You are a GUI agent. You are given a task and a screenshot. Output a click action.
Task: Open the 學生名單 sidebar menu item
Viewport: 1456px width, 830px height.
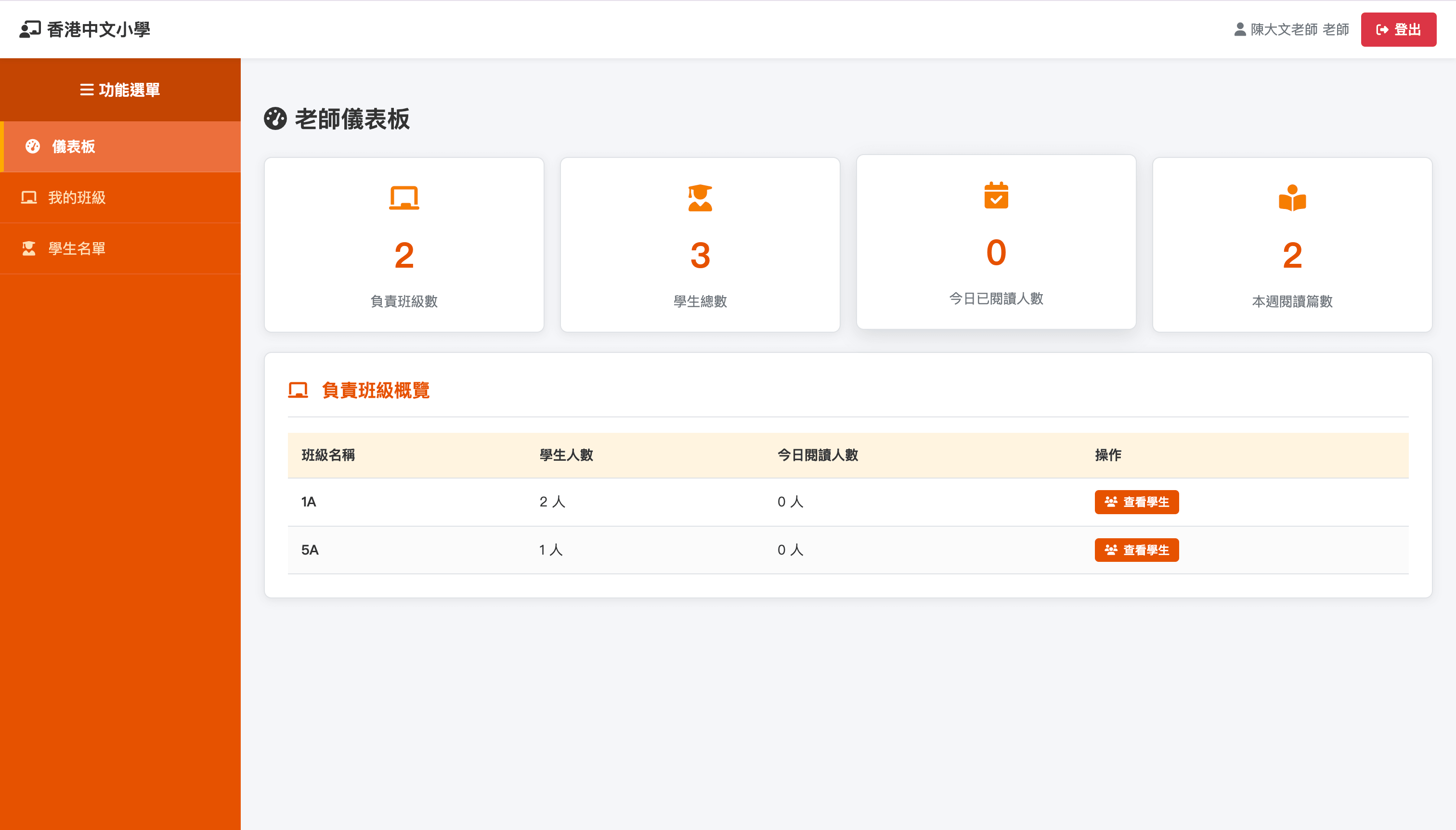point(120,248)
